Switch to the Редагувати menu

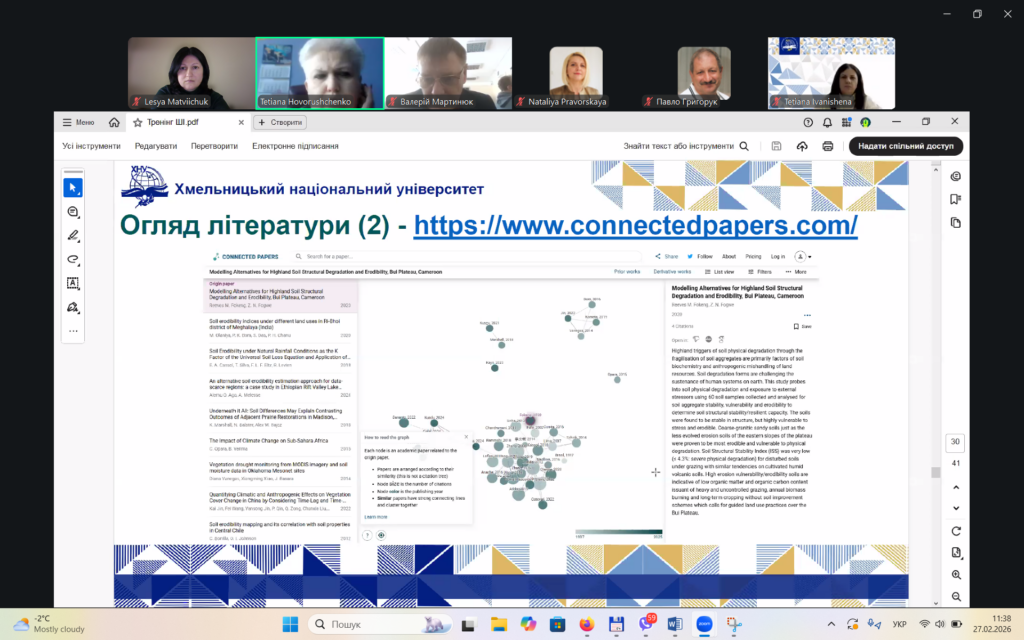156,146
